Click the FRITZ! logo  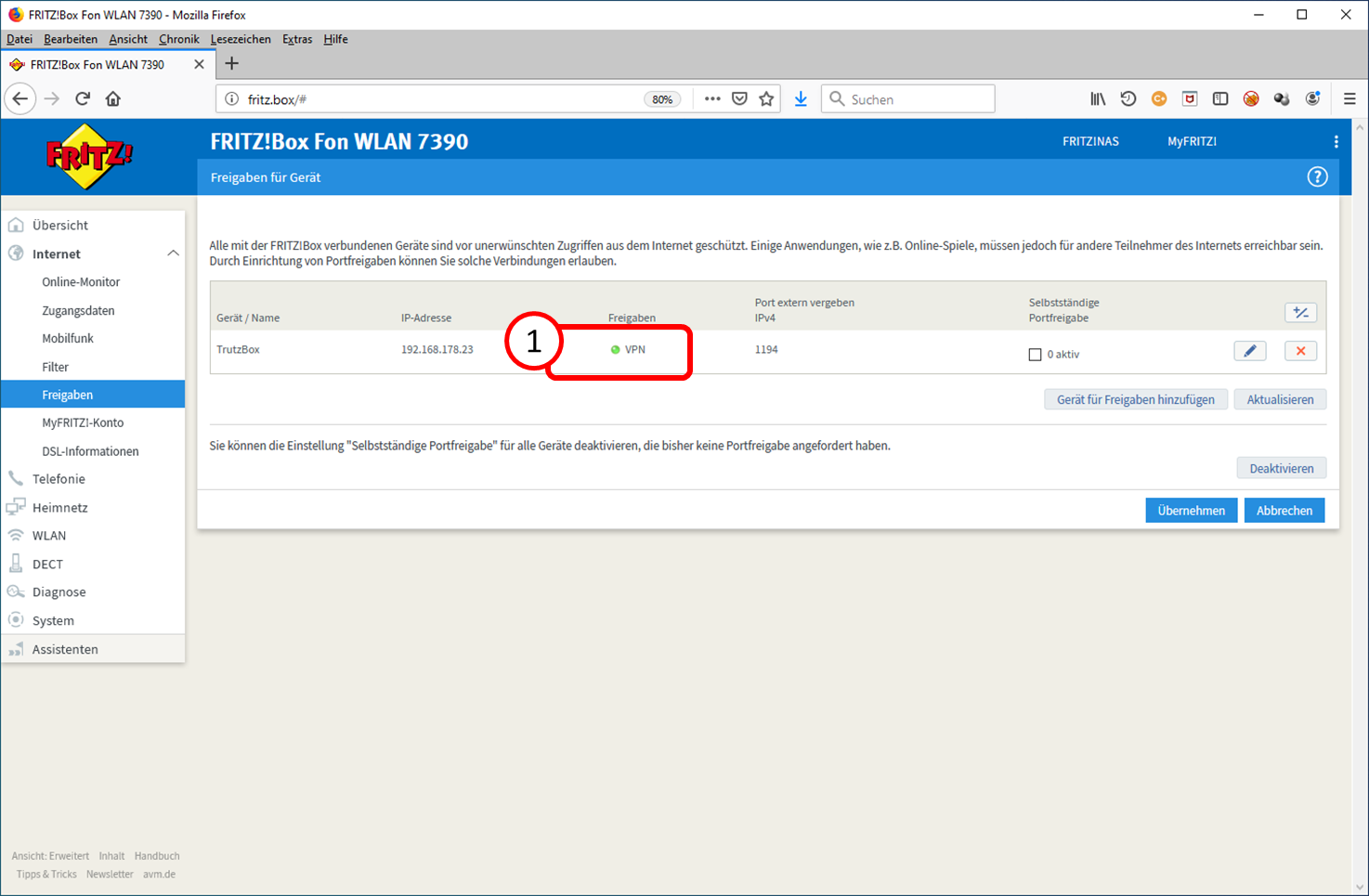89,156
